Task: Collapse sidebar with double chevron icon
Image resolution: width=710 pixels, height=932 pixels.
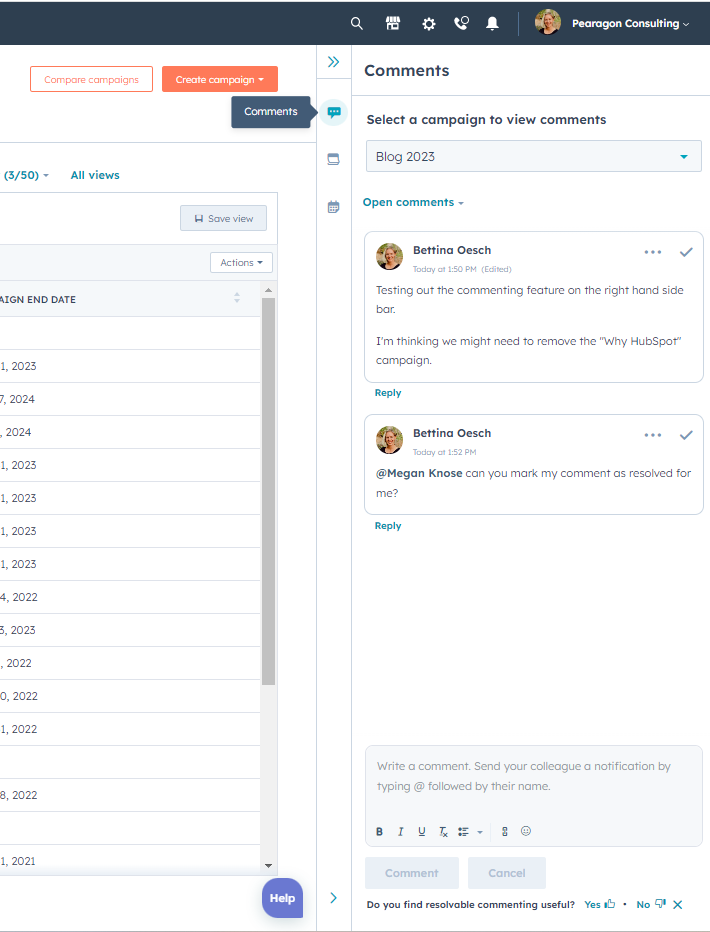Action: click(x=333, y=62)
